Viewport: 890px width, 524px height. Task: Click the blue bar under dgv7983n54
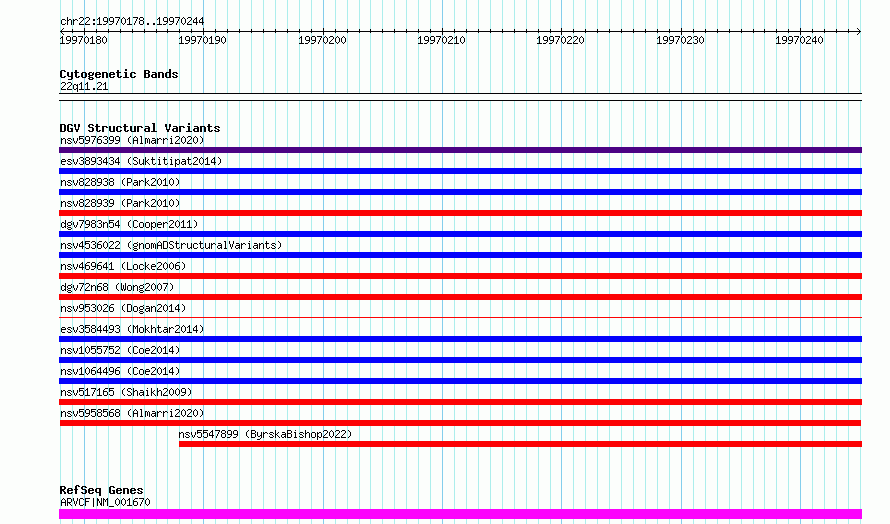[x=460, y=234]
